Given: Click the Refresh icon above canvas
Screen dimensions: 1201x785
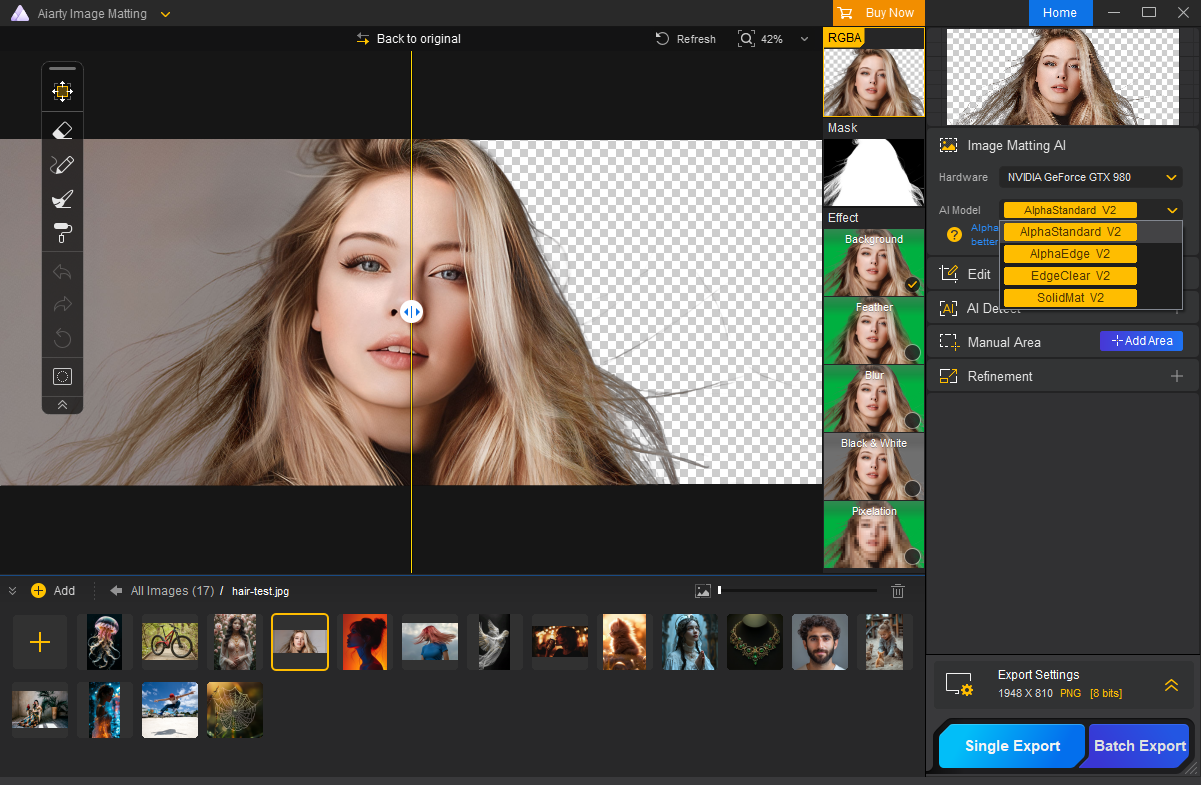Looking at the screenshot, I should [662, 39].
